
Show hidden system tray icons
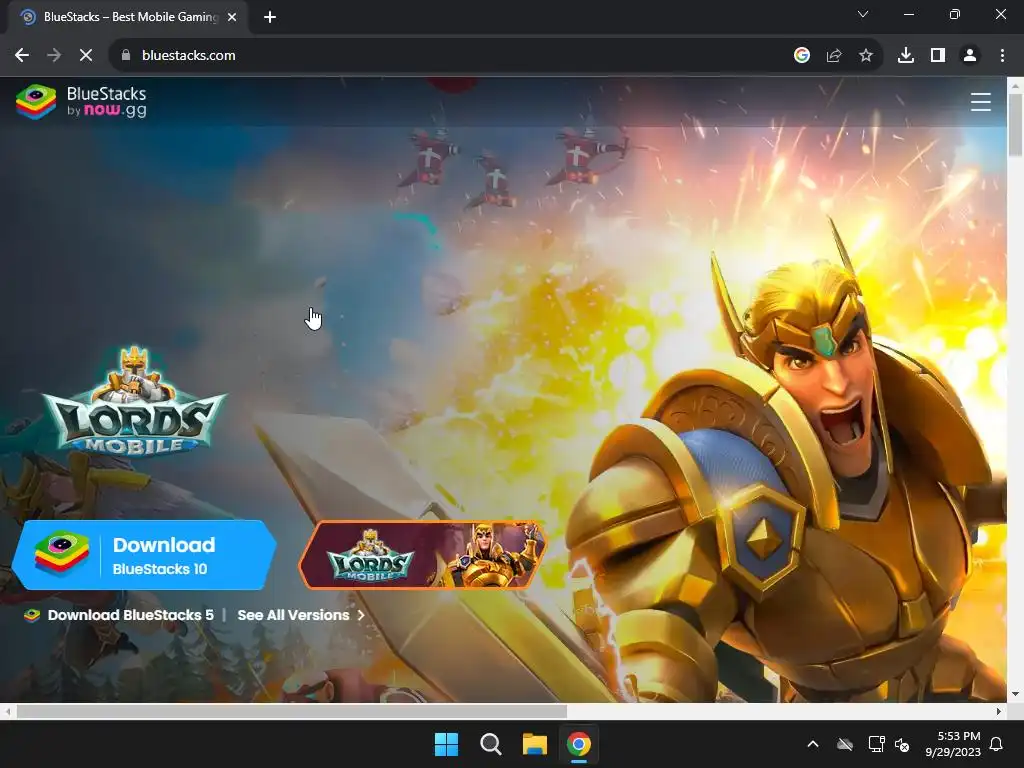(x=812, y=744)
